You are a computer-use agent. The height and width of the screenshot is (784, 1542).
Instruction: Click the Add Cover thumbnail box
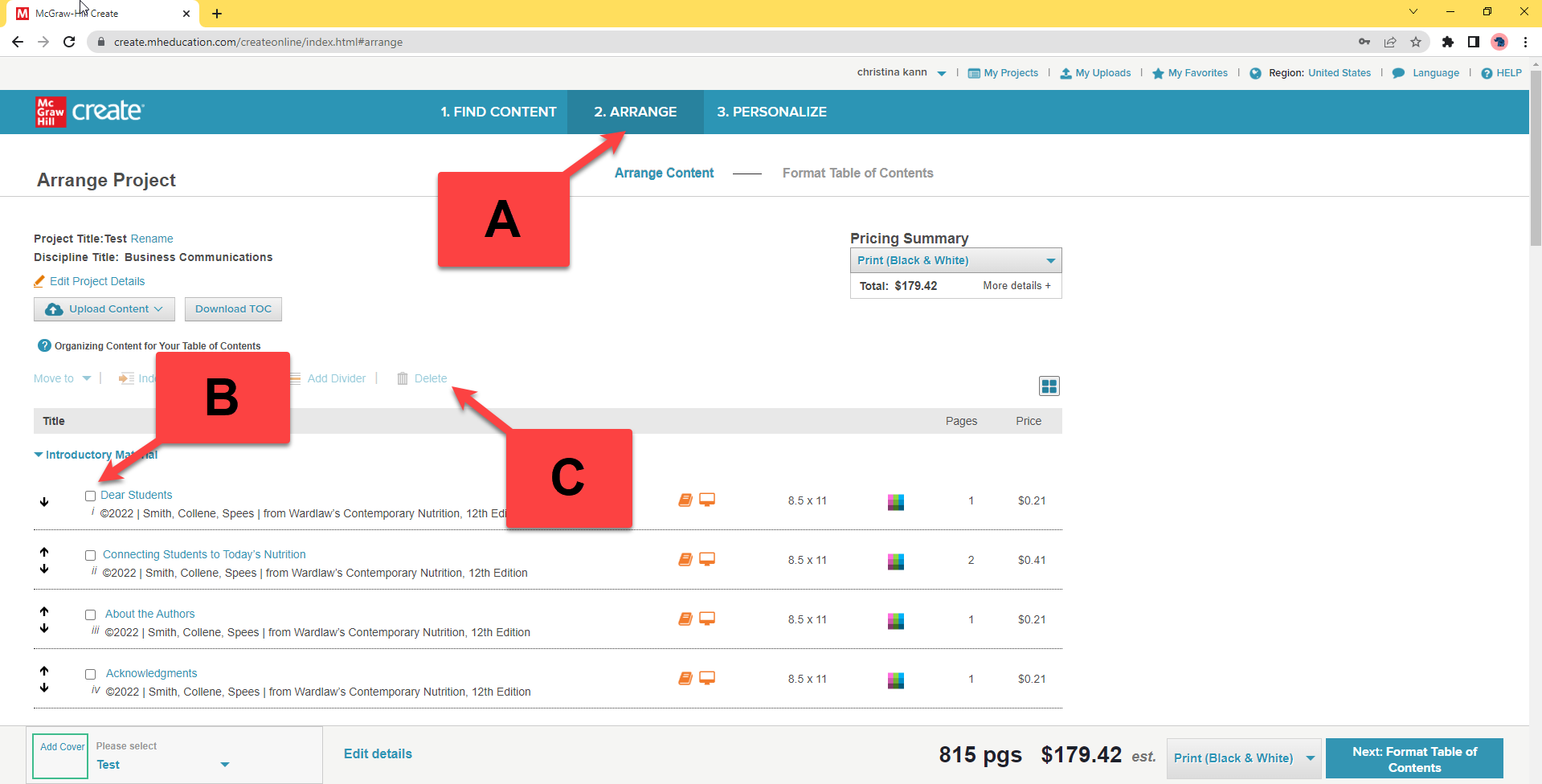click(60, 755)
